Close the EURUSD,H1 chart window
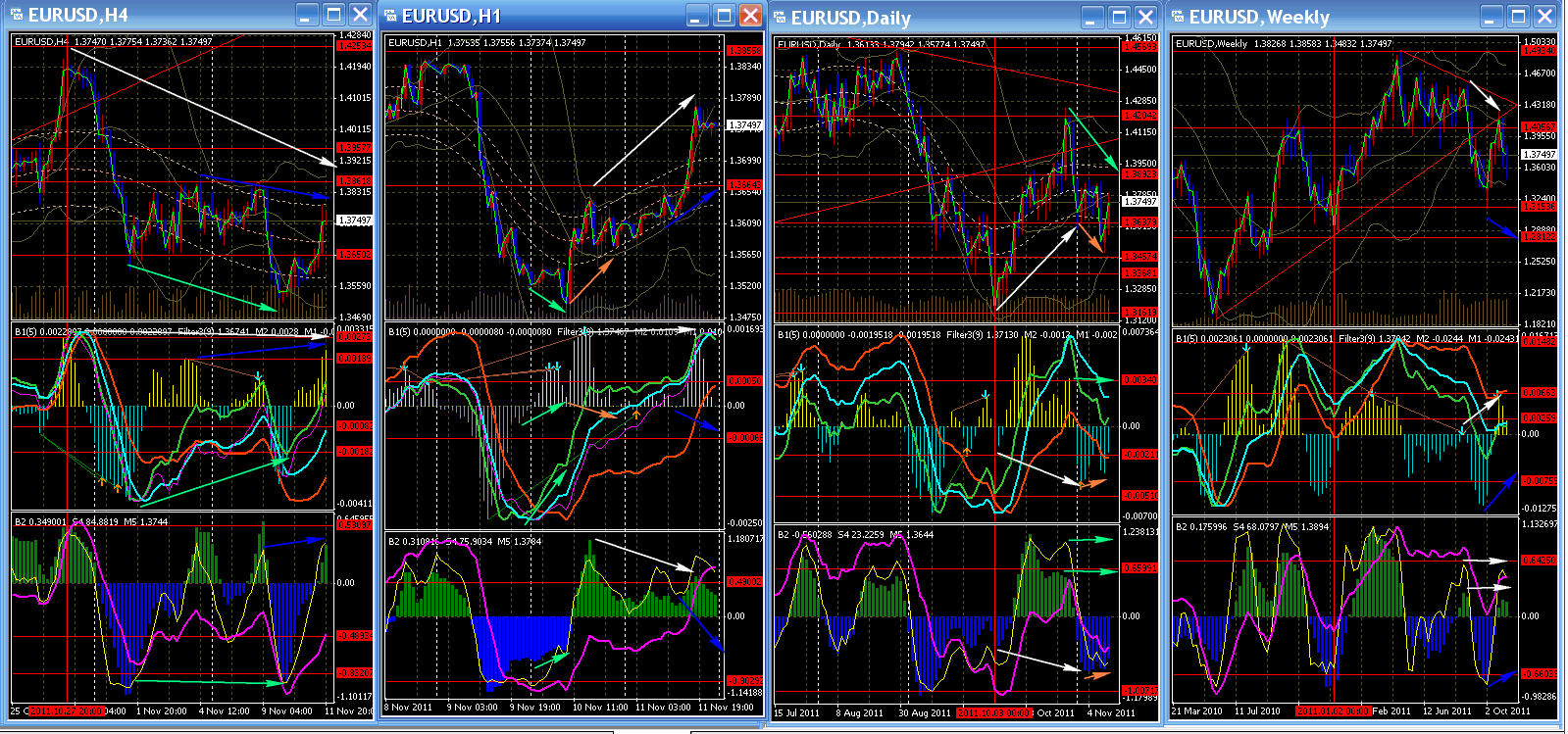 pos(750,16)
